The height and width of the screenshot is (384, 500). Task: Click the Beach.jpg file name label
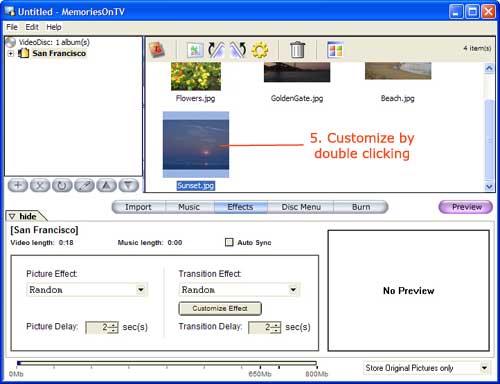click(x=398, y=98)
